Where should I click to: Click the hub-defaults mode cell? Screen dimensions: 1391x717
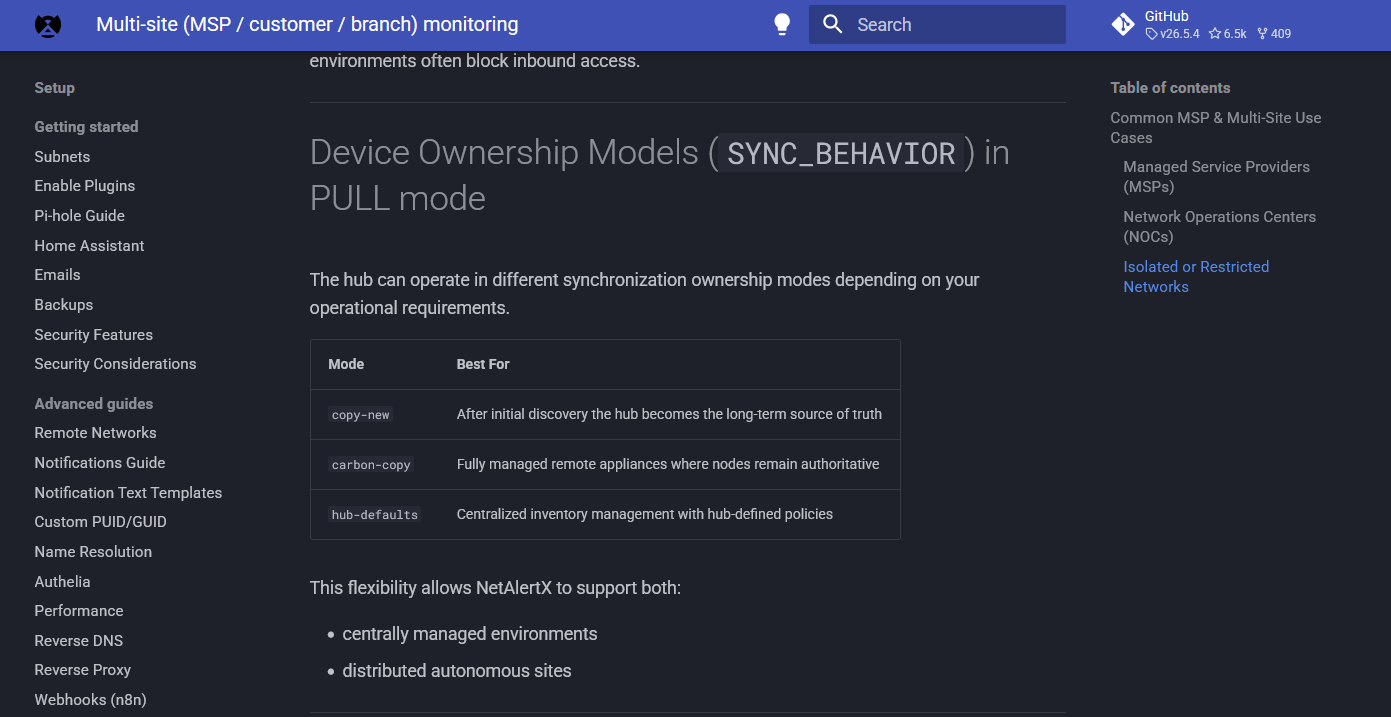tap(374, 515)
